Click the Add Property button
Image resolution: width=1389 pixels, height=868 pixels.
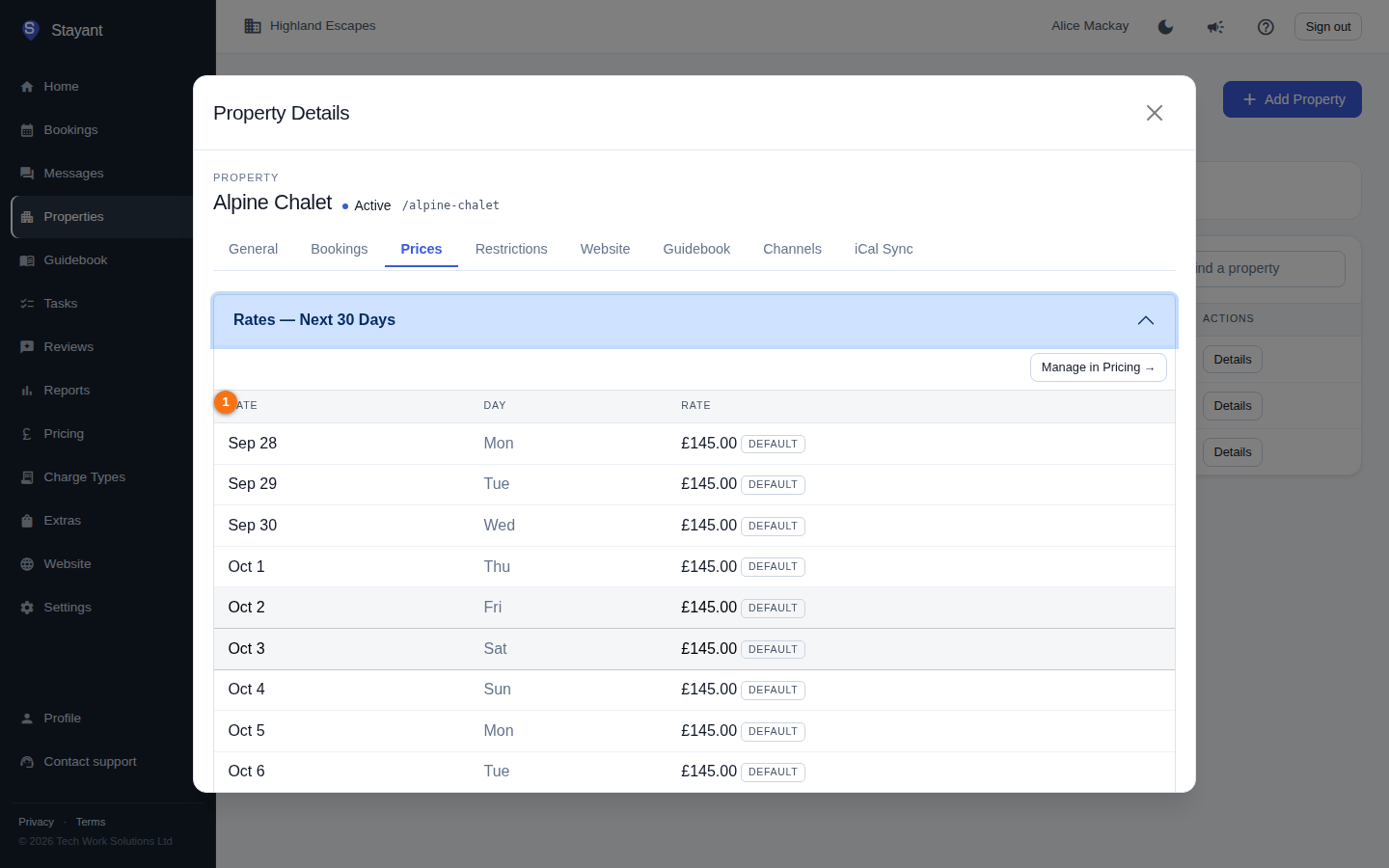tap(1293, 99)
